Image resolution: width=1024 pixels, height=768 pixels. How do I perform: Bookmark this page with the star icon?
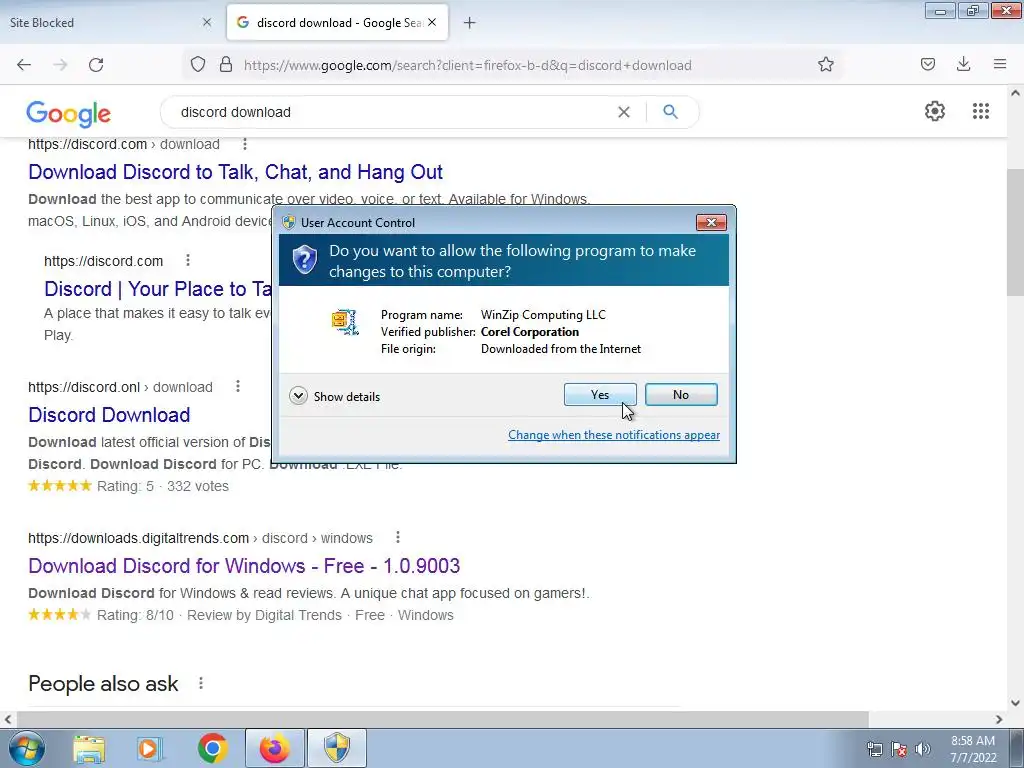click(x=825, y=64)
